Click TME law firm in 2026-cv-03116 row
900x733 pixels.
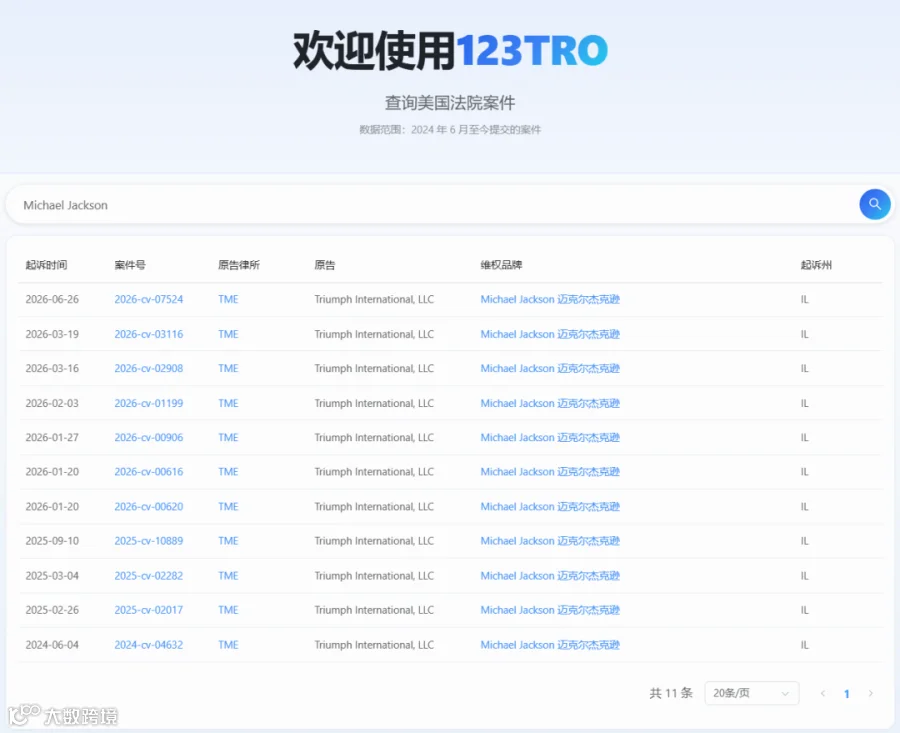pos(228,334)
